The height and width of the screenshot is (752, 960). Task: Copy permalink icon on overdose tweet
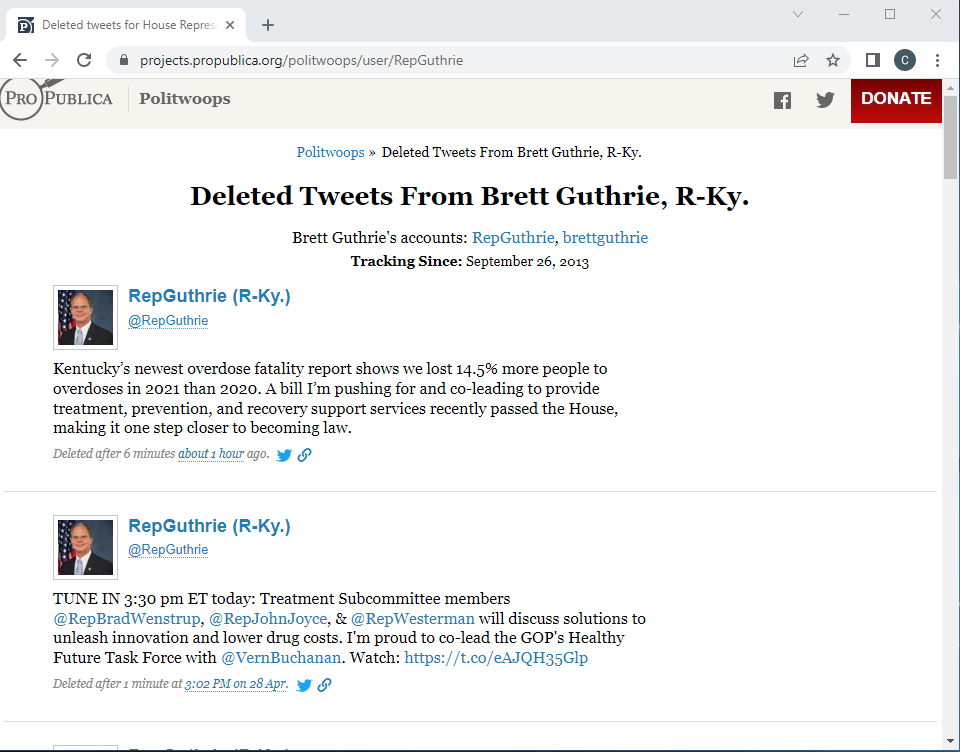tap(304, 455)
